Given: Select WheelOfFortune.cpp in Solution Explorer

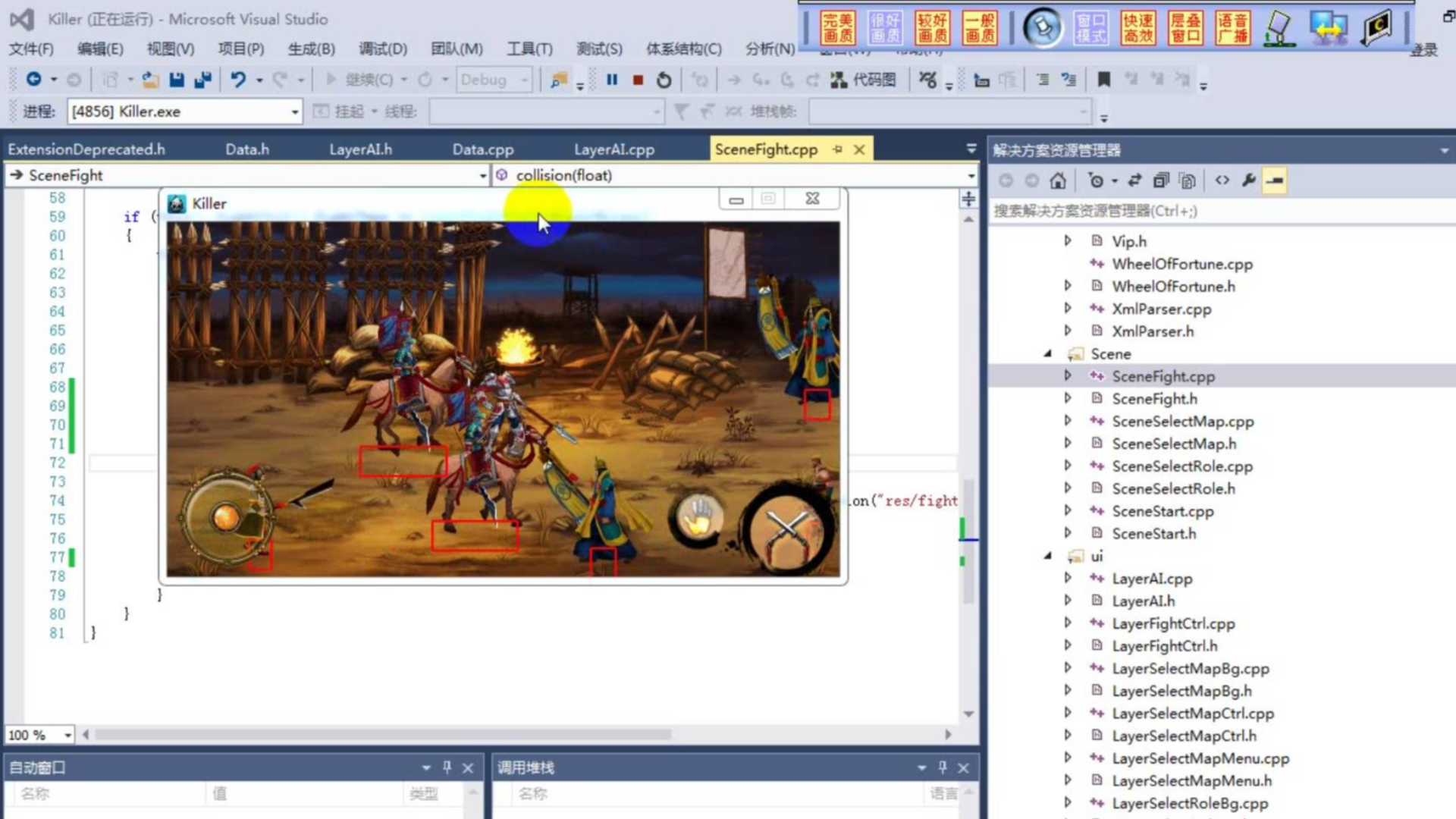Looking at the screenshot, I should [x=1181, y=264].
